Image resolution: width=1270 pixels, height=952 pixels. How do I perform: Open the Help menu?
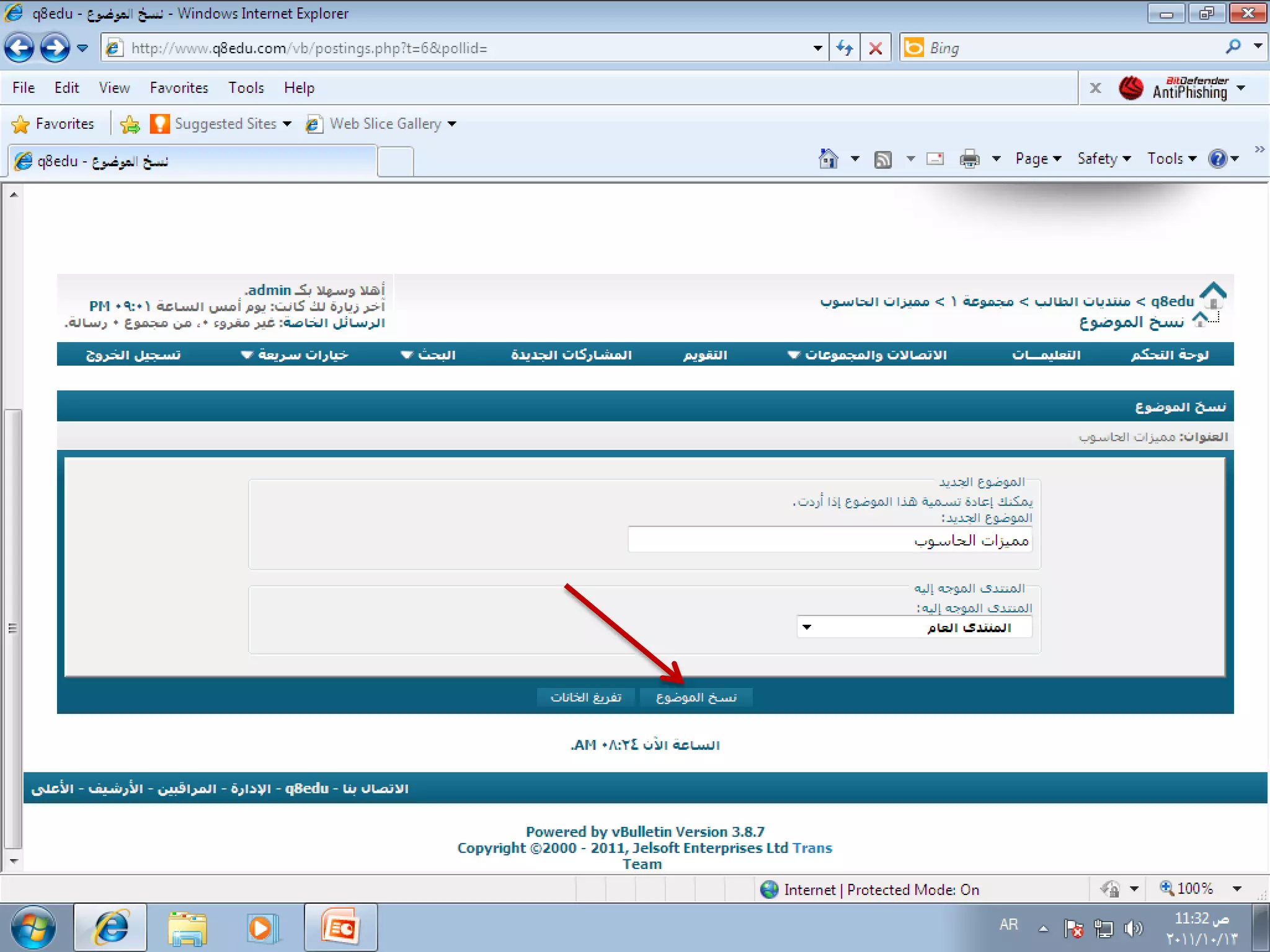[x=299, y=88]
